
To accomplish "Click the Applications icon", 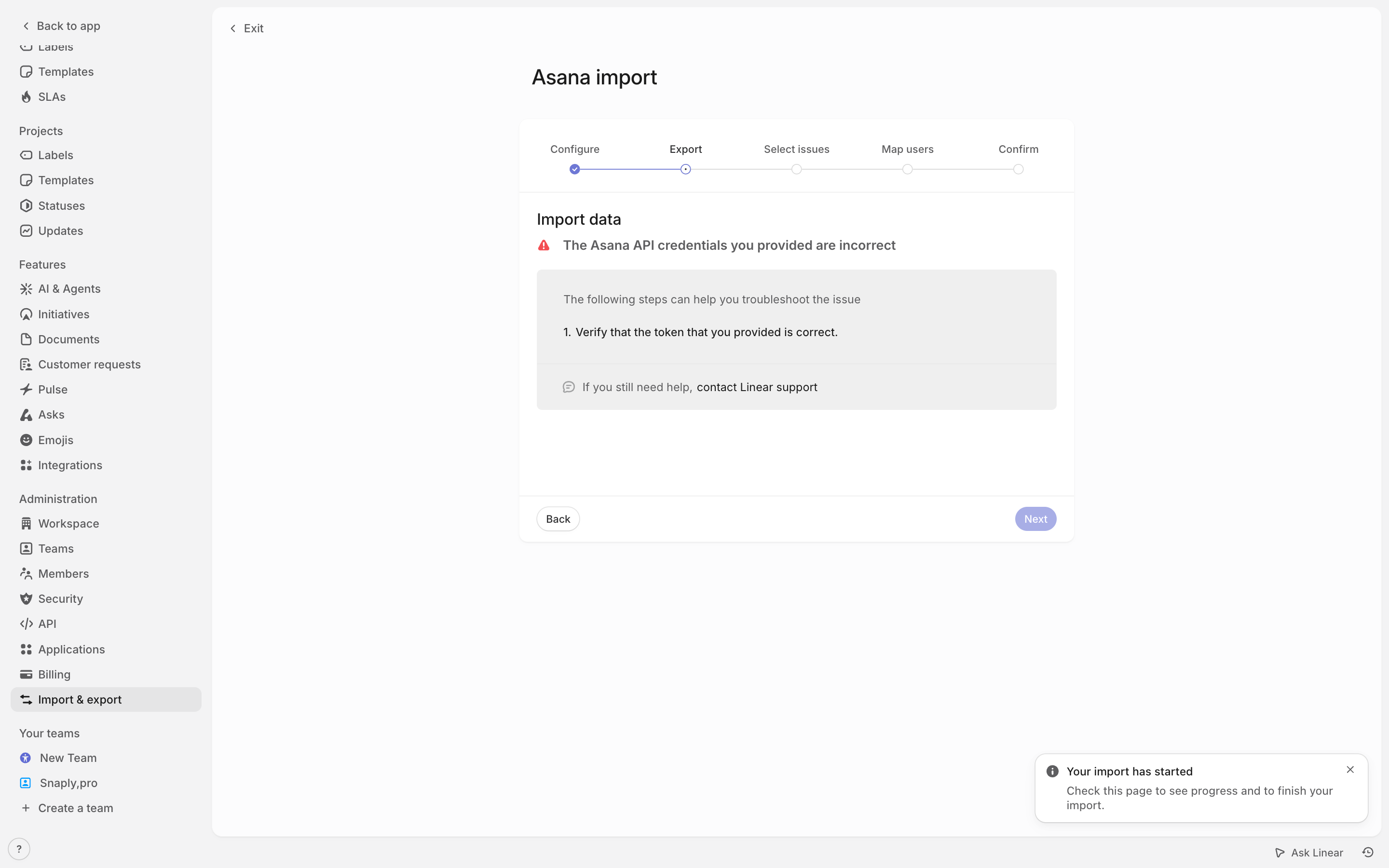I will tap(26, 649).
